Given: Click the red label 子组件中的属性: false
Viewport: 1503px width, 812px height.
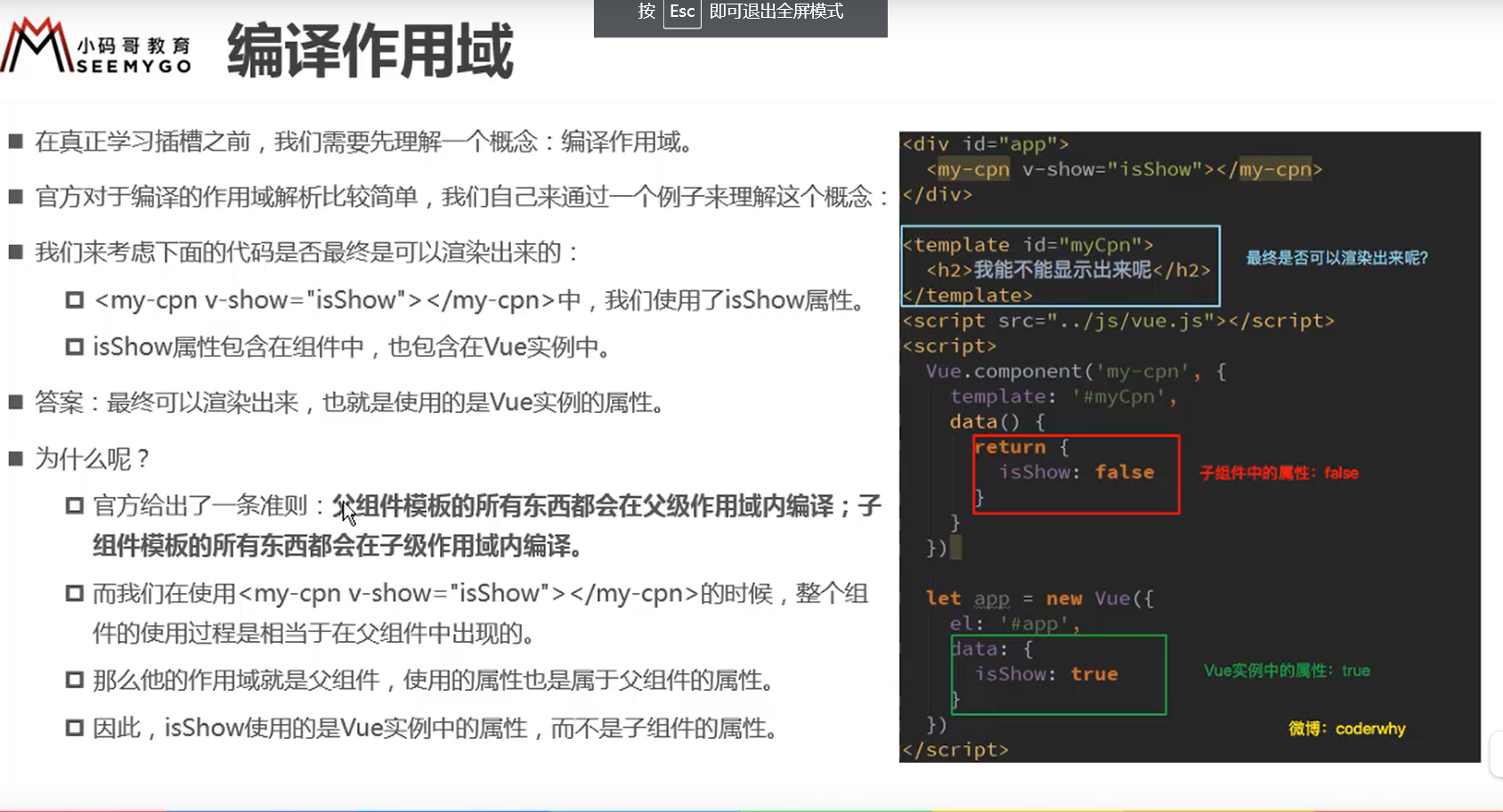Looking at the screenshot, I should tap(1279, 473).
